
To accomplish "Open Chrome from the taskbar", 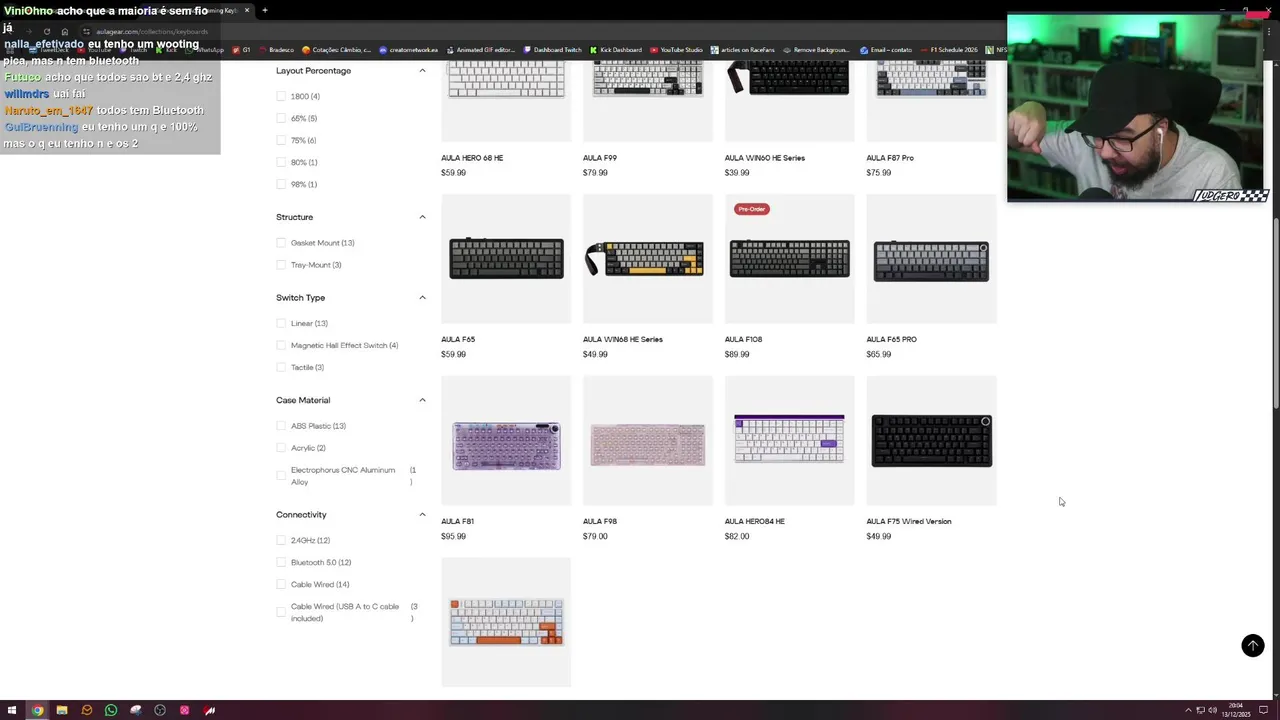I will click(x=37, y=710).
